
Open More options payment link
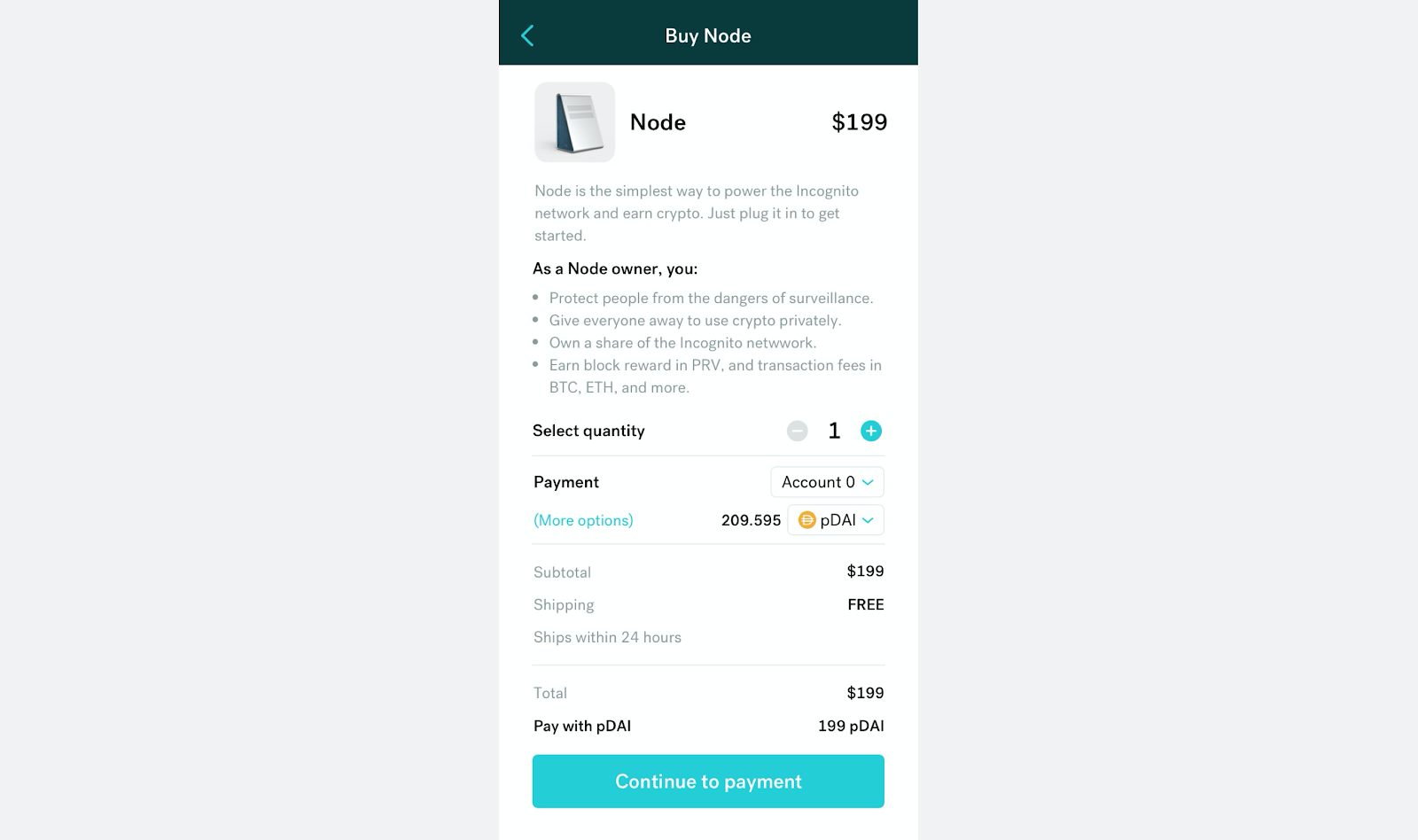pyautogui.click(x=583, y=520)
